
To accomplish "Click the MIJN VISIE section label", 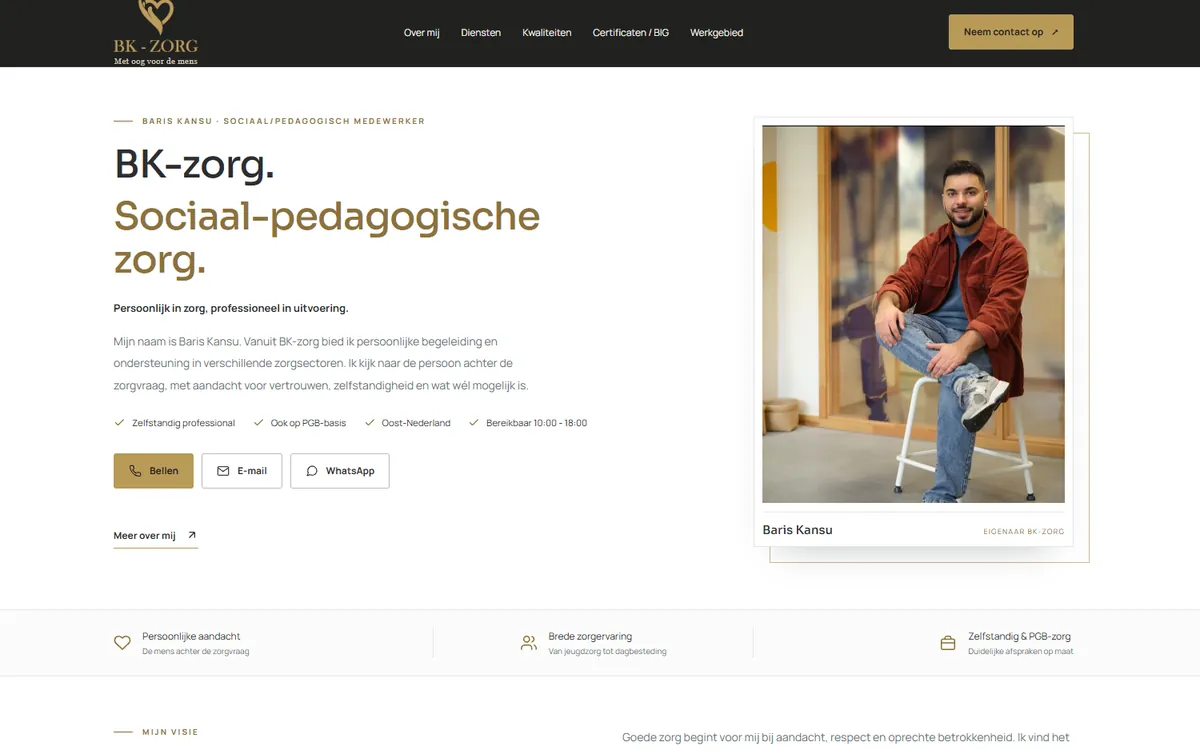I will click(170, 732).
